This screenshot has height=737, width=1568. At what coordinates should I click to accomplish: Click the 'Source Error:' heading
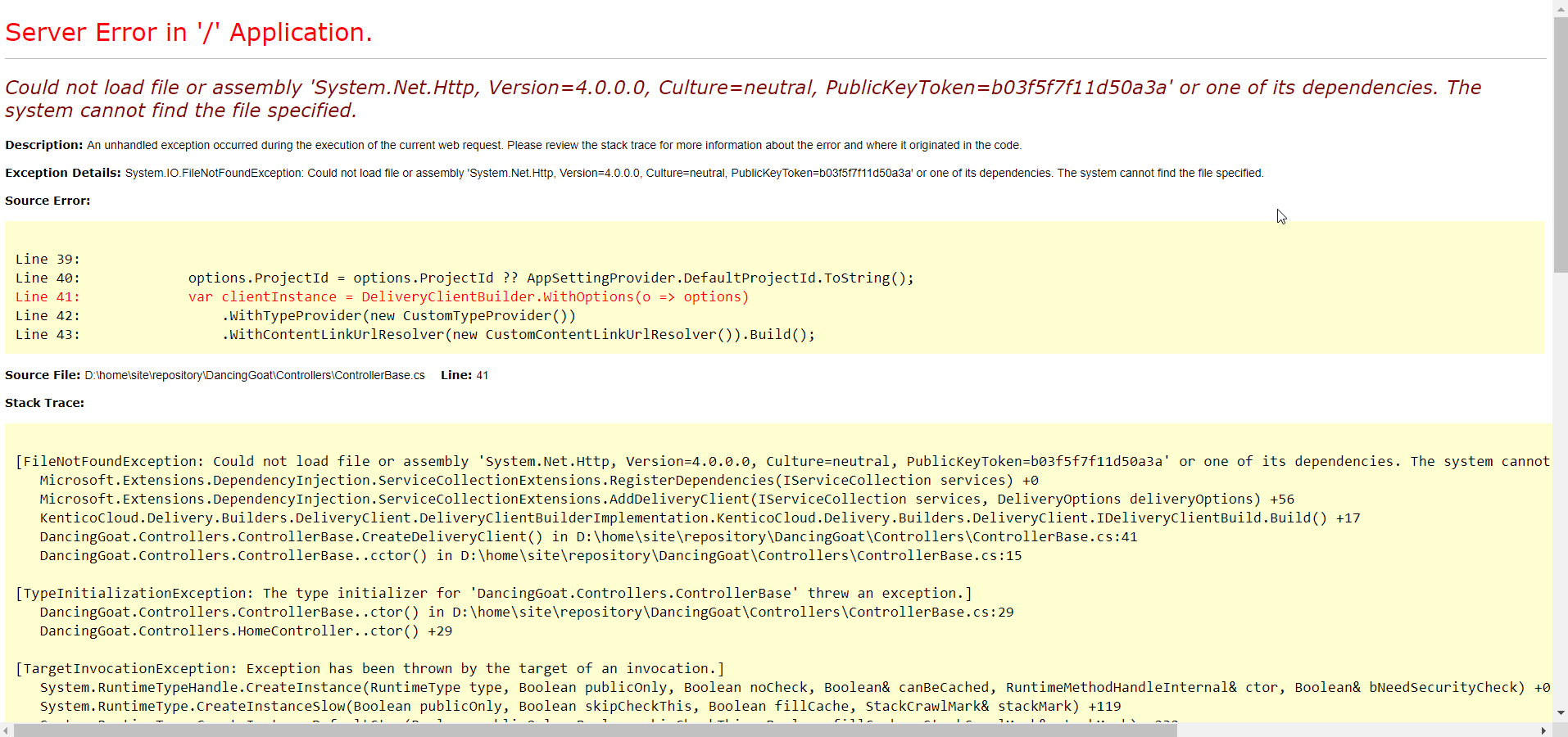coord(47,200)
